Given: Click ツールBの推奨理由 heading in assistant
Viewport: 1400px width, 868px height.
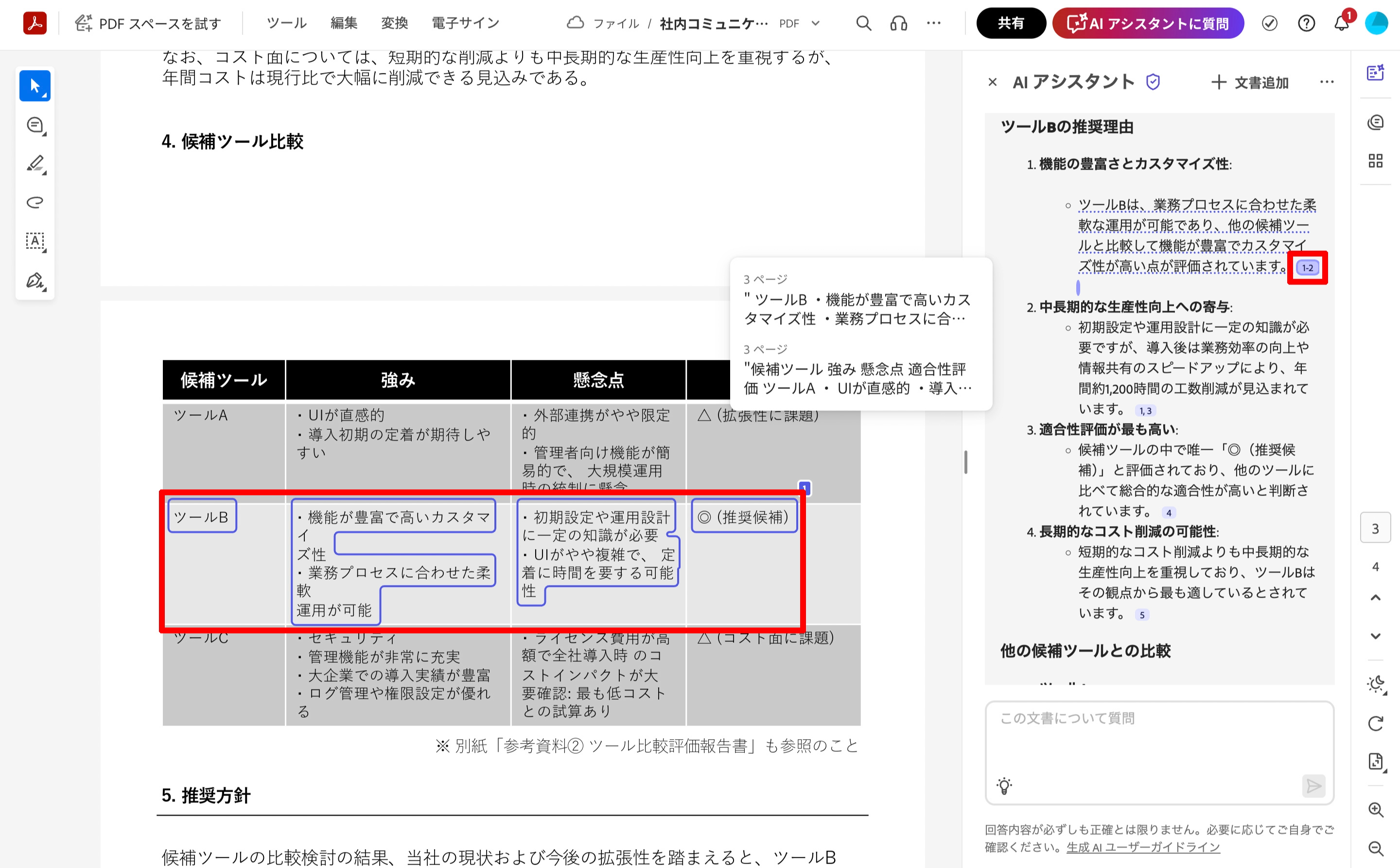Looking at the screenshot, I should 1067,126.
